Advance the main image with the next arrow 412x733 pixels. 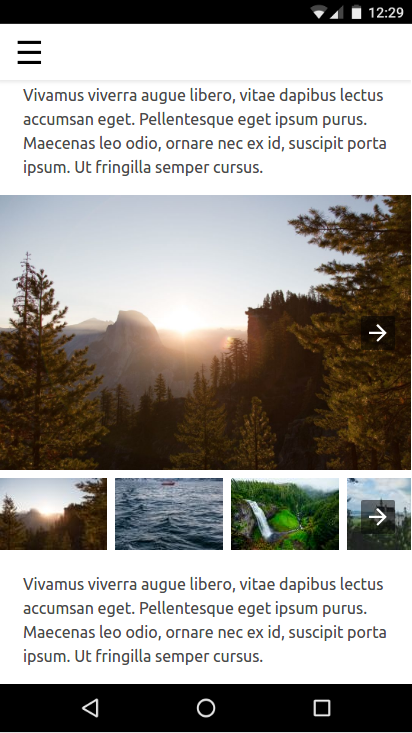coord(378,333)
